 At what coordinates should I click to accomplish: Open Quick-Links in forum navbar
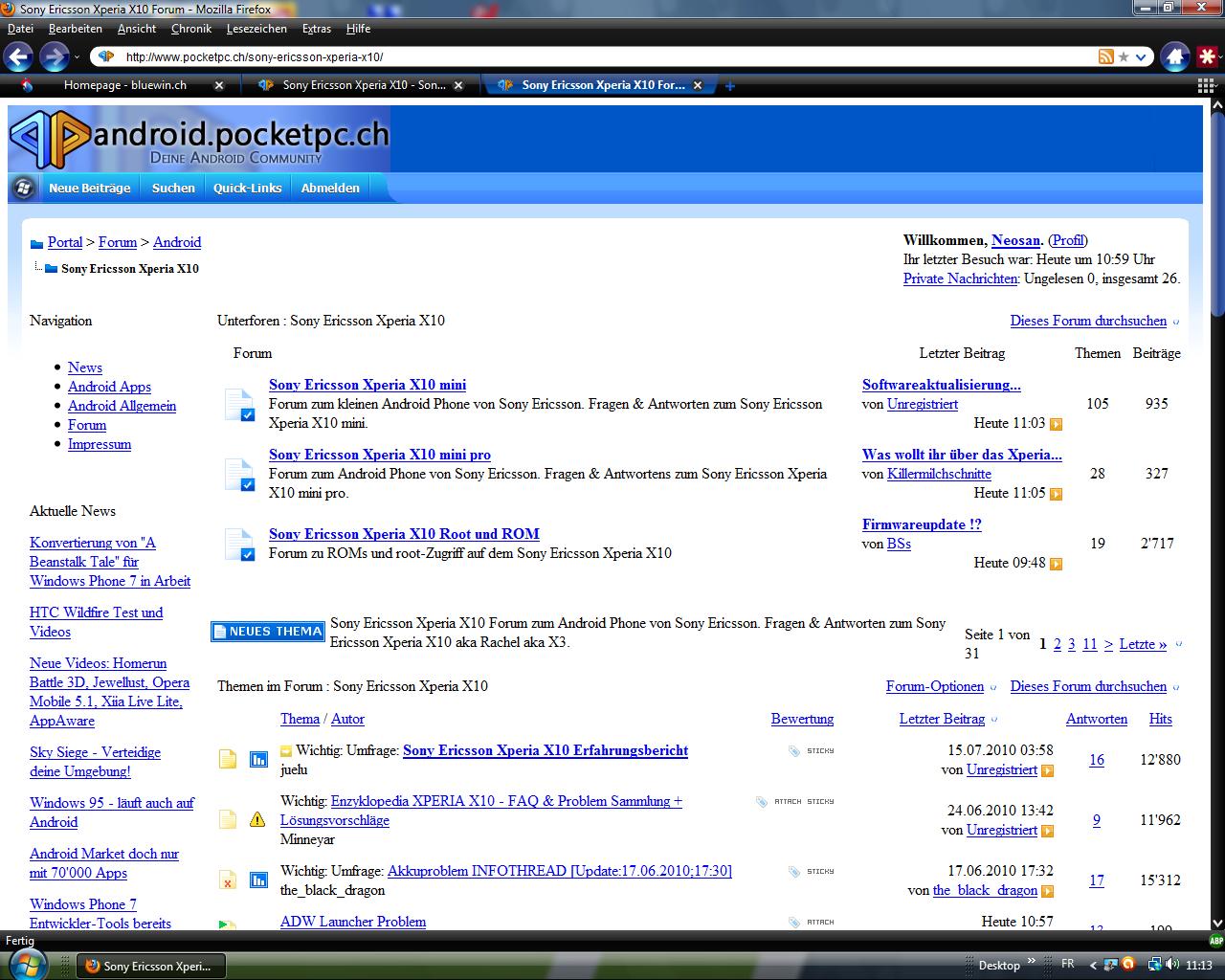(x=248, y=188)
